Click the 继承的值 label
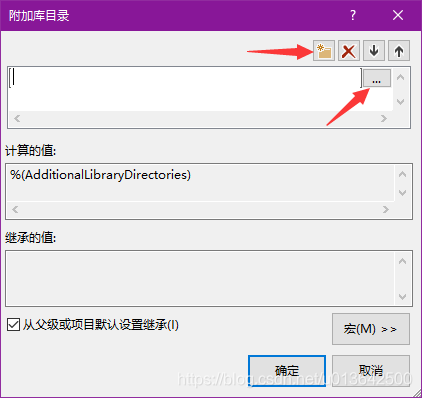Image resolution: width=422 pixels, height=398 pixels. [x=30, y=238]
